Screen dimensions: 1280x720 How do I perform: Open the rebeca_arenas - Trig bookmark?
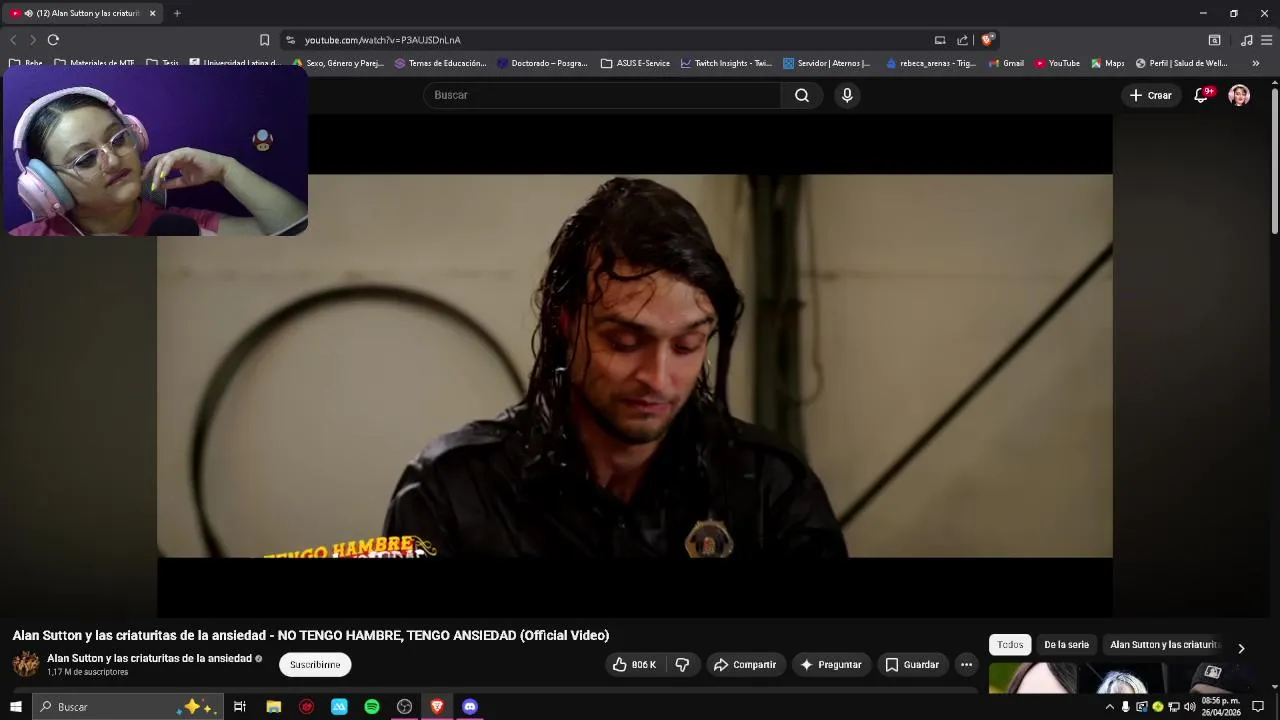pos(931,63)
